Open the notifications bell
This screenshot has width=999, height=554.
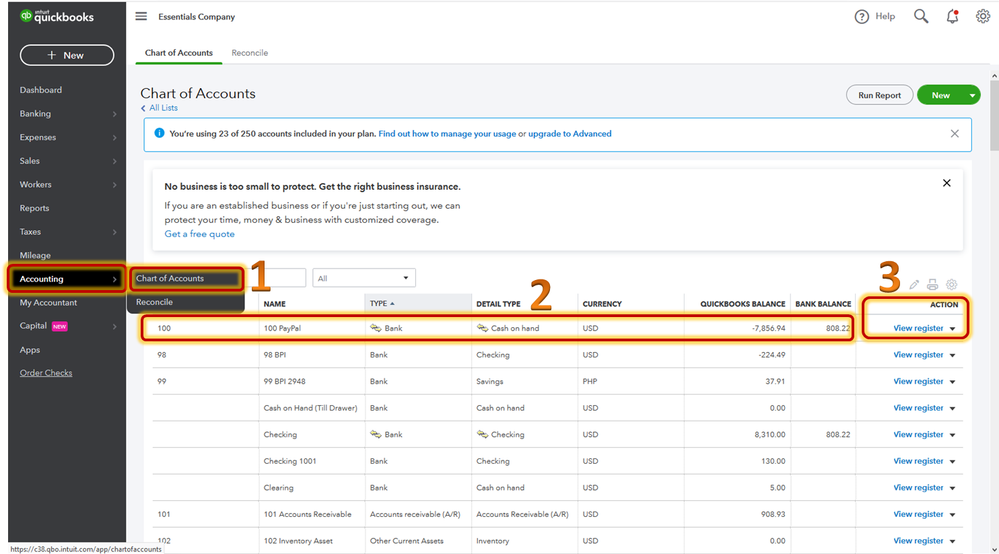pyautogui.click(x=952, y=17)
